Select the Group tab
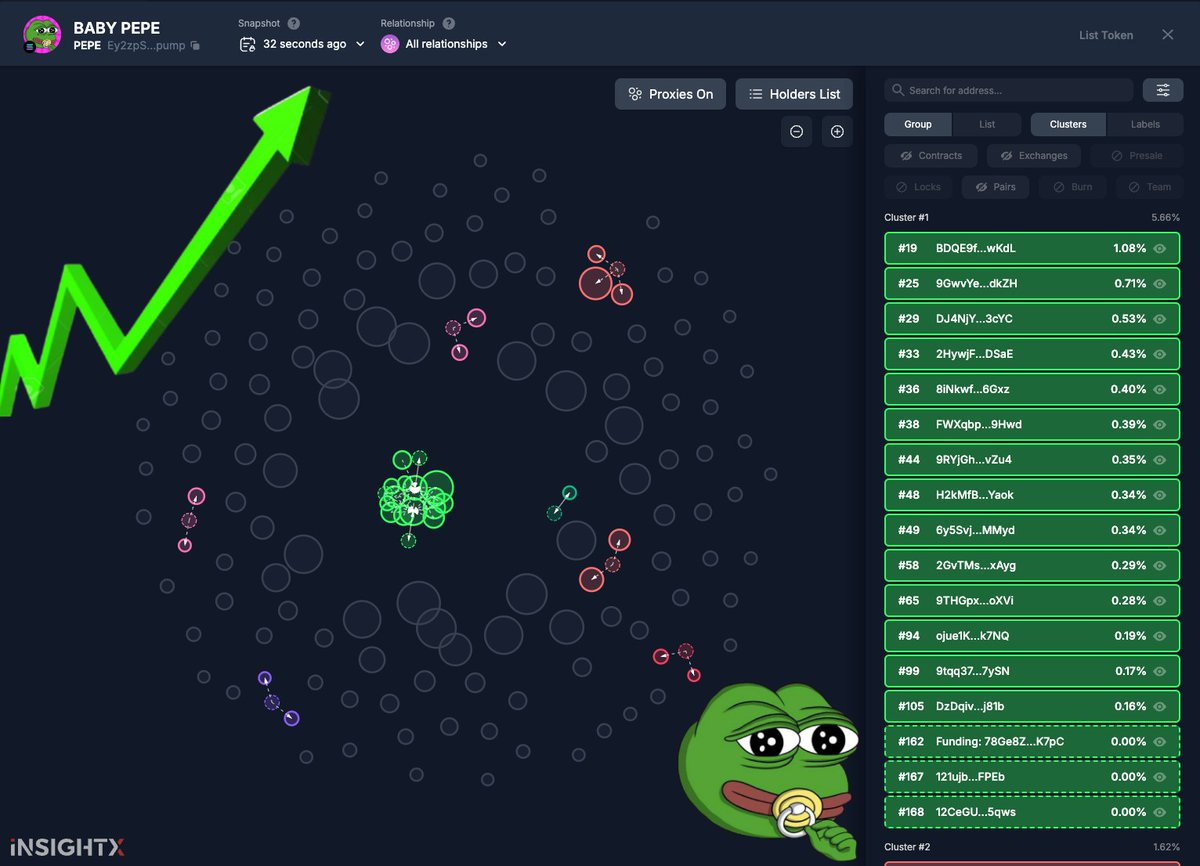The image size is (1200, 866). (x=918, y=124)
